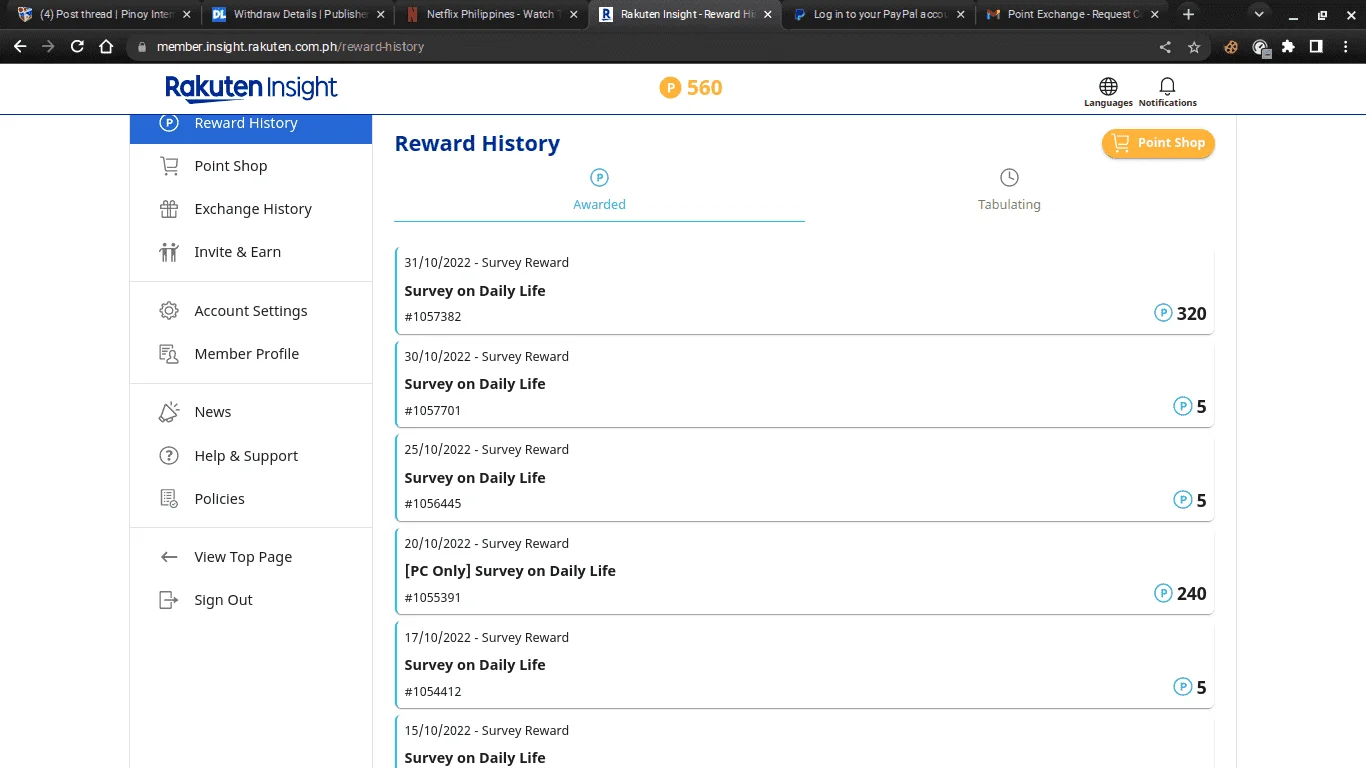Click the 15/10/2022 - Survey Reward date
This screenshot has height=768, width=1366.
point(487,730)
